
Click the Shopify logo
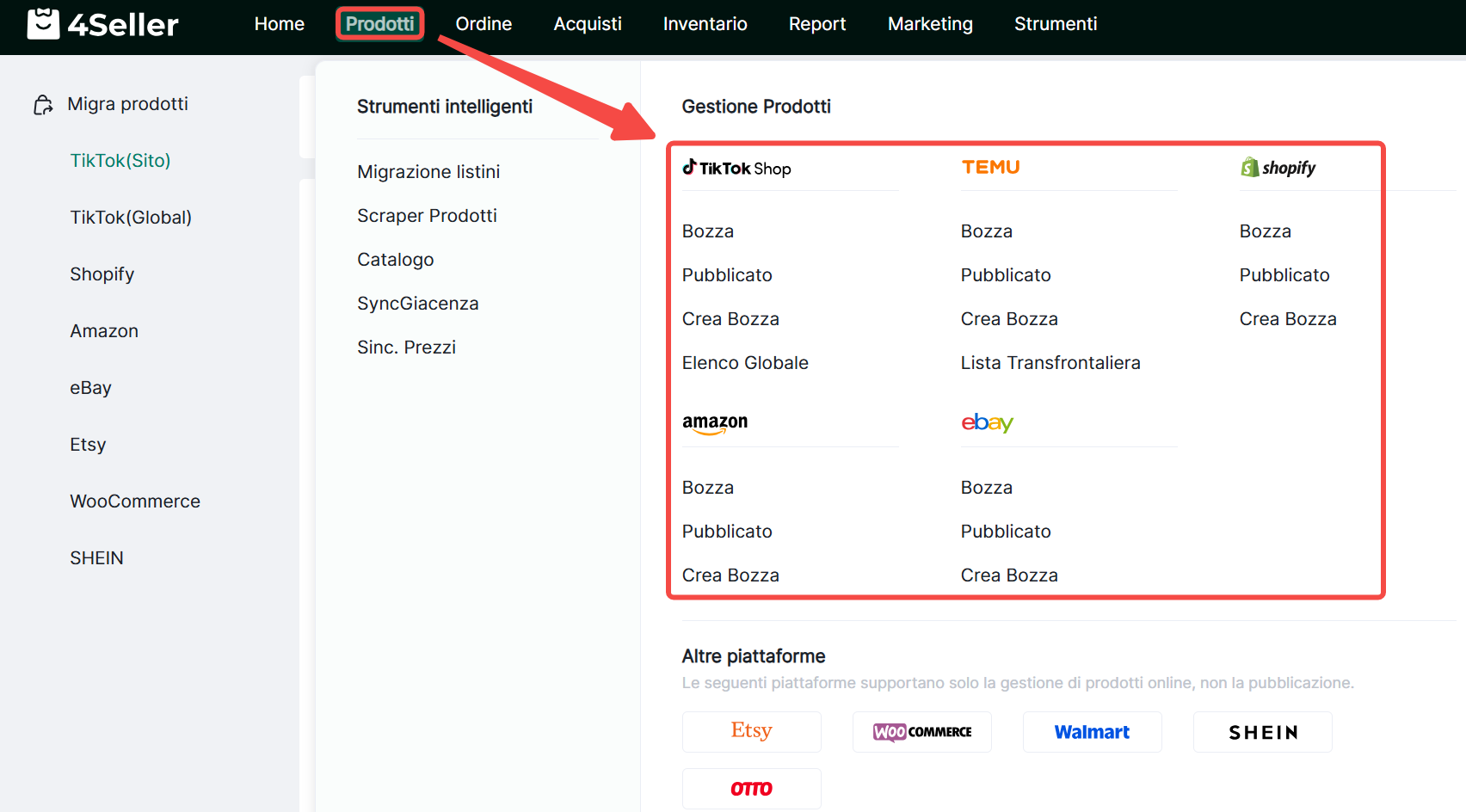[x=1278, y=168]
